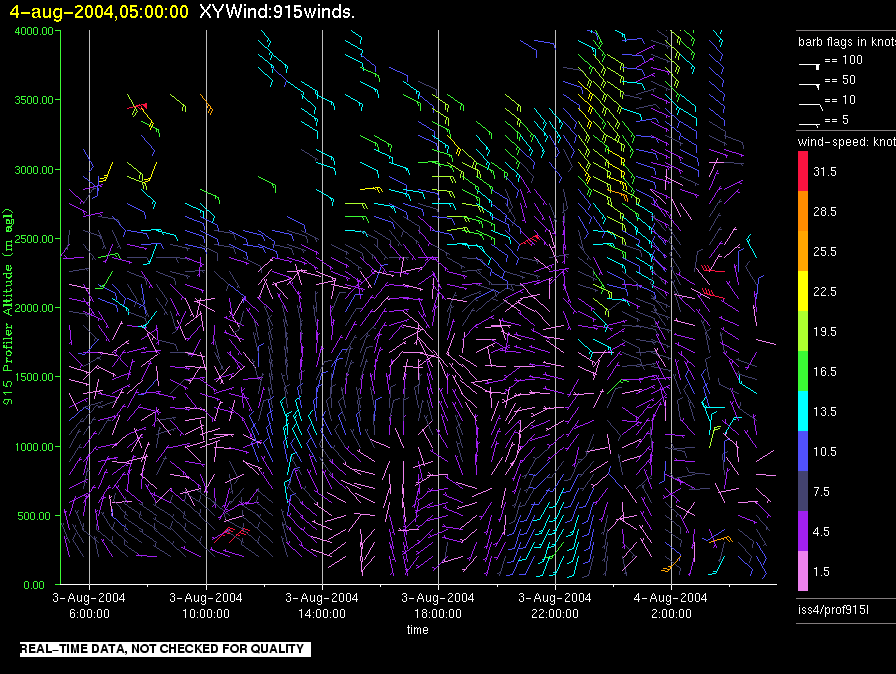Click the 'barb flags in knots' legend heading
Viewport: 896px width, 674px height.
click(847, 42)
